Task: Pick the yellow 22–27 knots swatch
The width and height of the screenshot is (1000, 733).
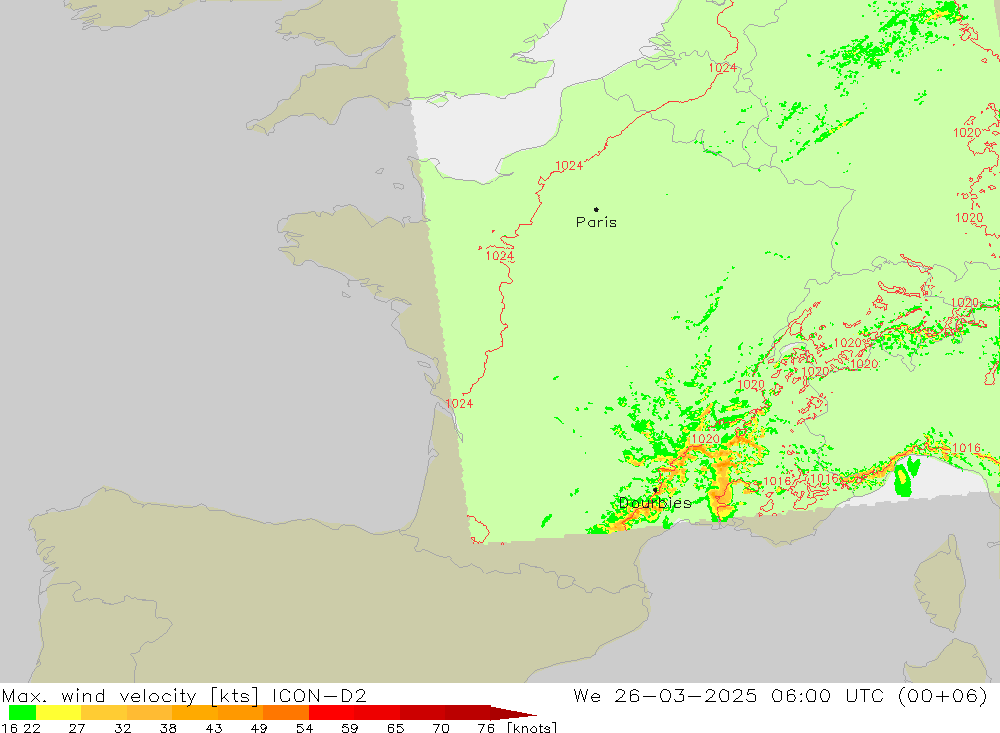Action: [x=59, y=713]
